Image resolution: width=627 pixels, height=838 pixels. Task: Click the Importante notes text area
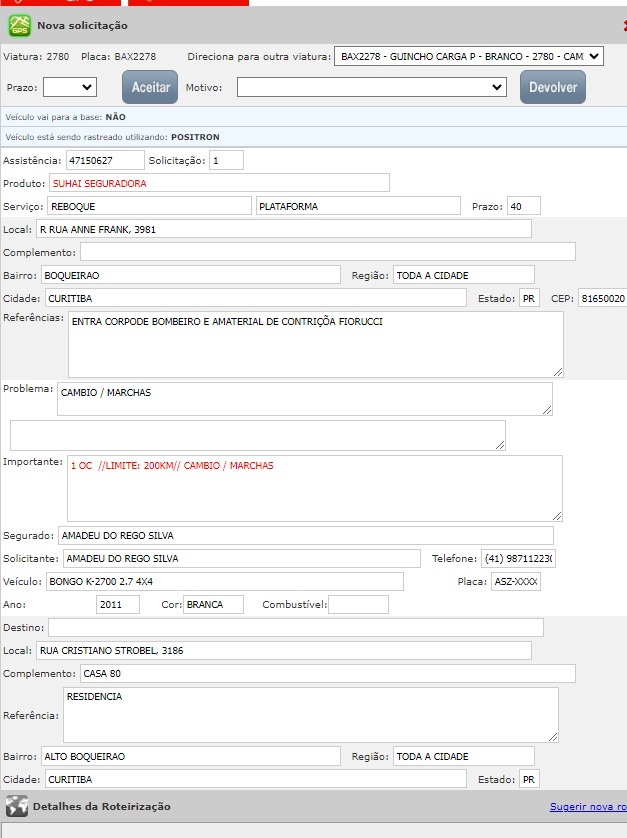pyautogui.click(x=315, y=487)
